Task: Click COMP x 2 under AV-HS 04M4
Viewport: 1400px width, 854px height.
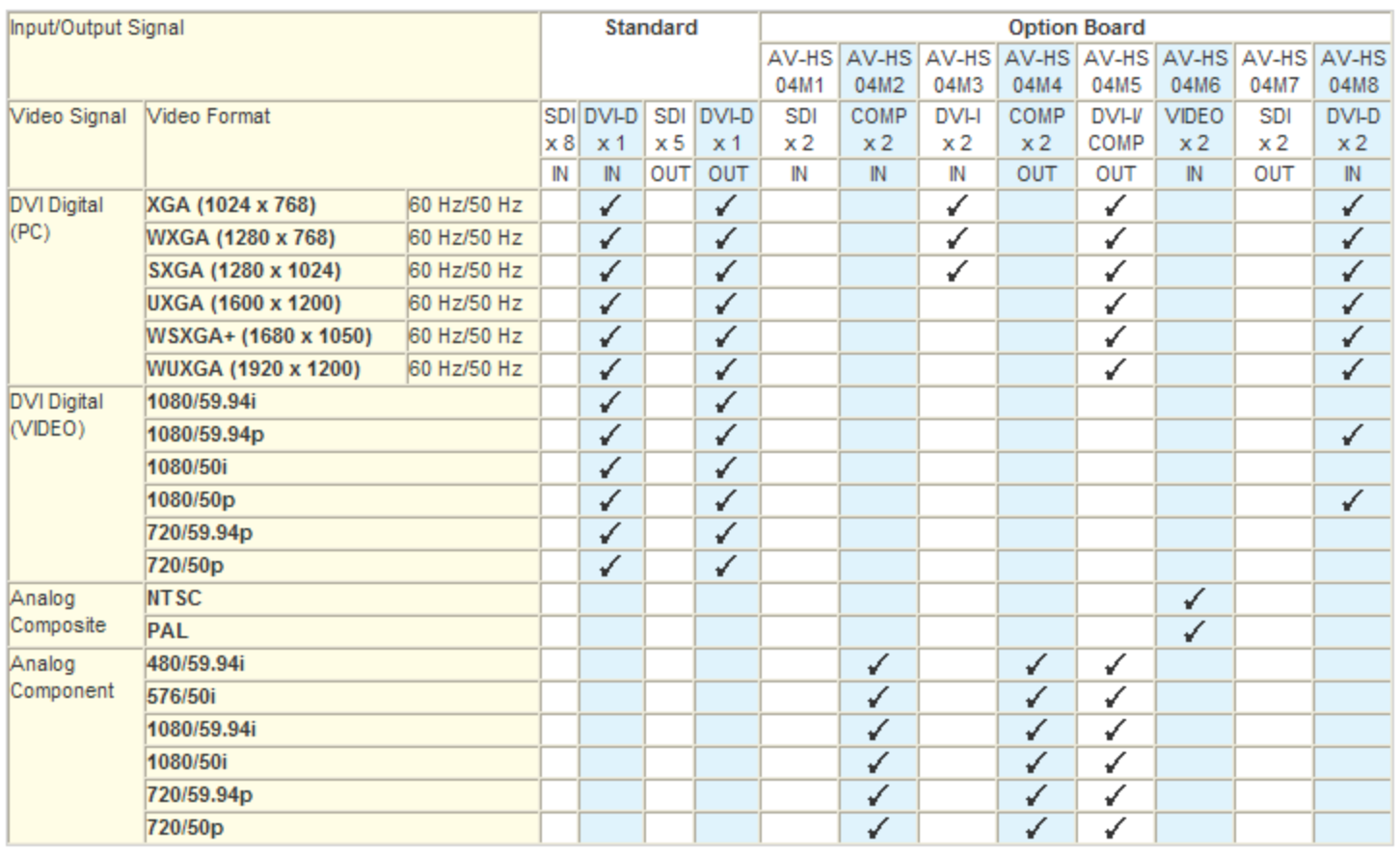Action: tap(1037, 129)
